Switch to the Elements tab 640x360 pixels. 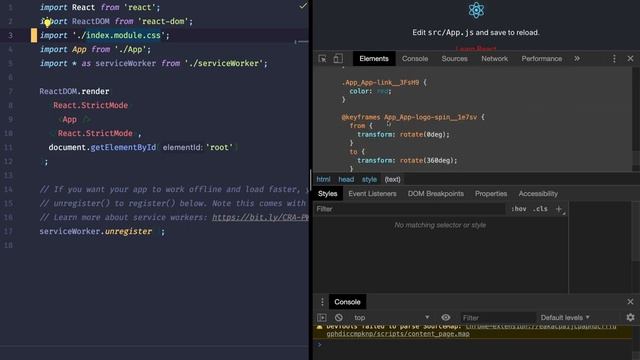pyautogui.click(x=374, y=59)
